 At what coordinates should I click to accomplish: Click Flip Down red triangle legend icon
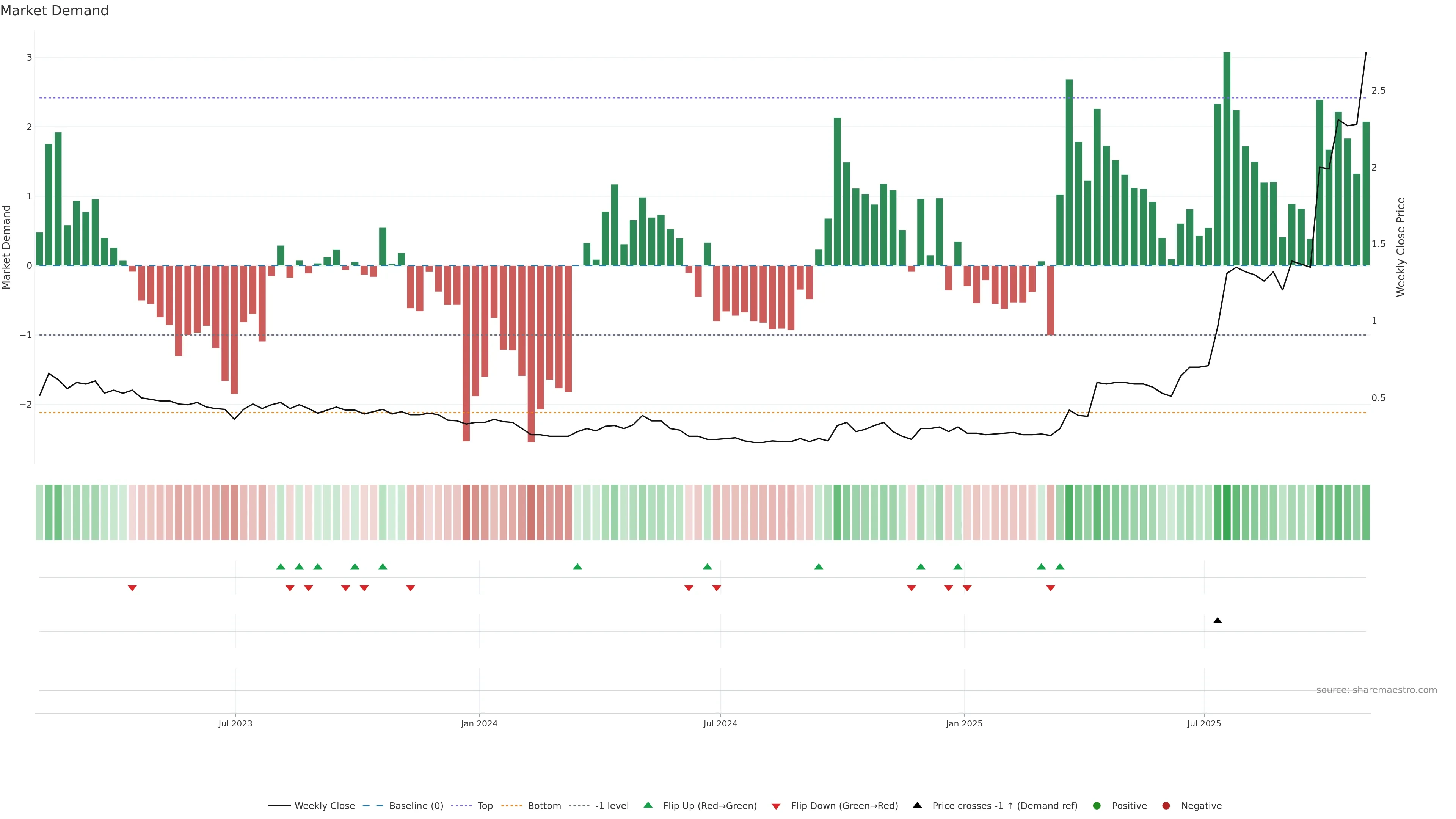(x=776, y=806)
